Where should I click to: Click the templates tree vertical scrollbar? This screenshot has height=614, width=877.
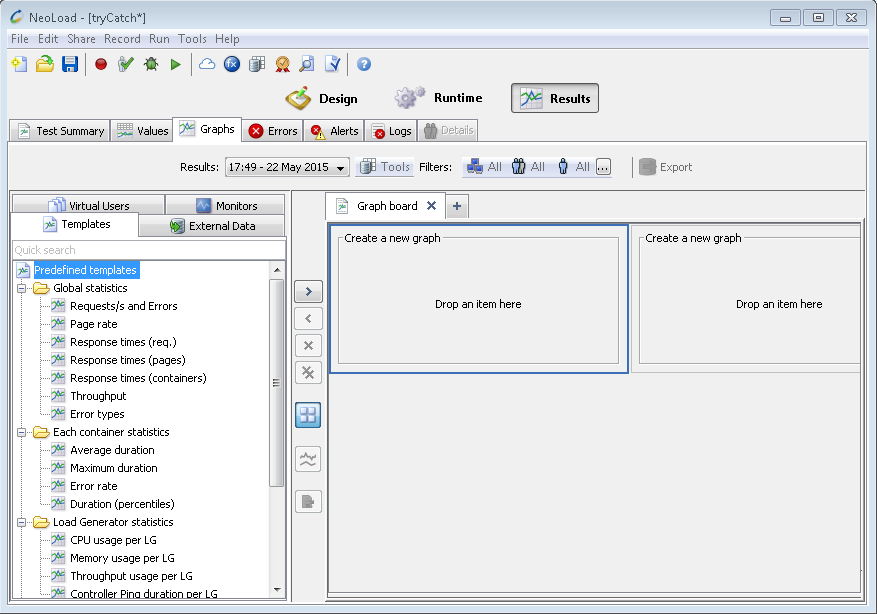coord(277,383)
